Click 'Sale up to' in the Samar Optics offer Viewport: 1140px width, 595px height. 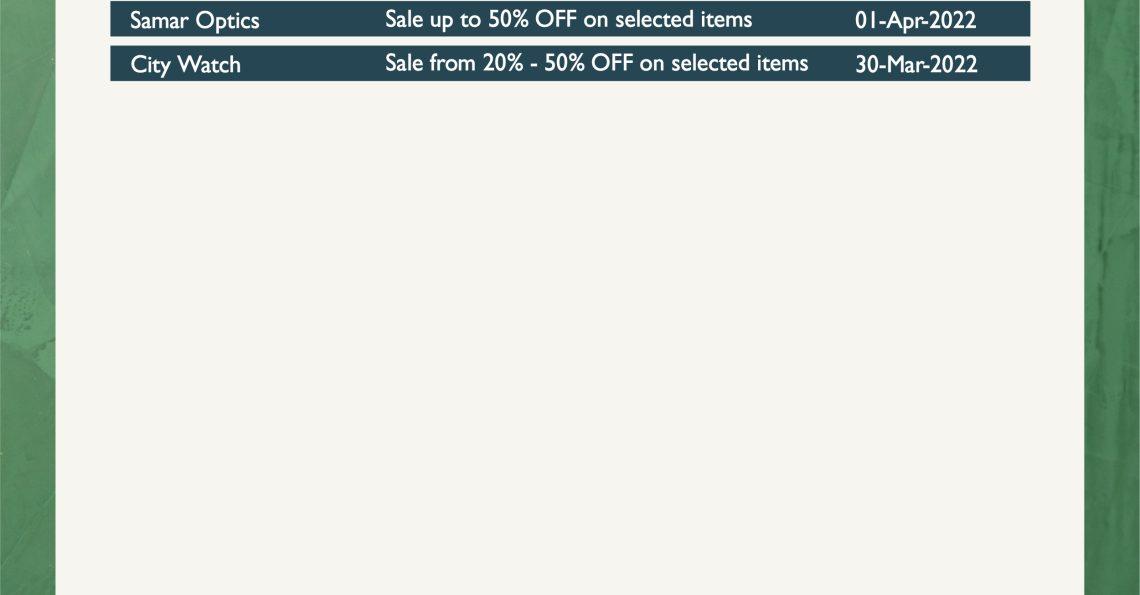[x=433, y=20]
